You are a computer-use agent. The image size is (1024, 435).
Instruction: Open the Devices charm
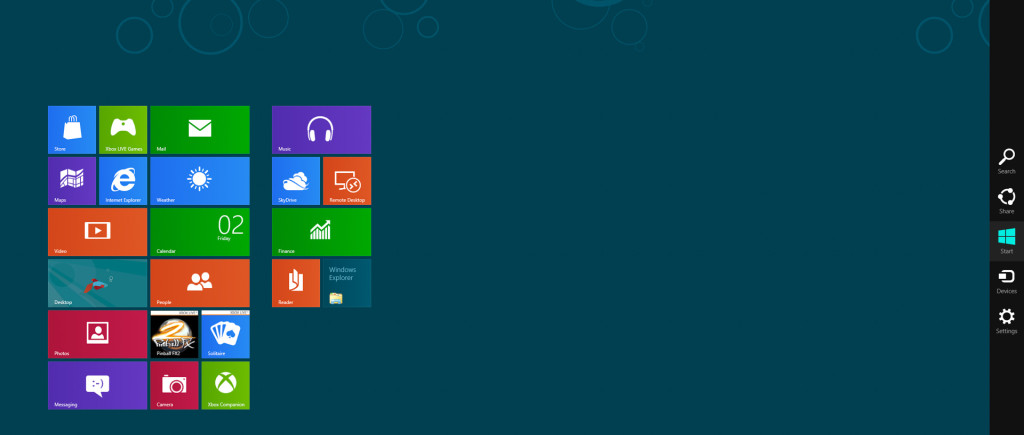pyautogui.click(x=1006, y=282)
